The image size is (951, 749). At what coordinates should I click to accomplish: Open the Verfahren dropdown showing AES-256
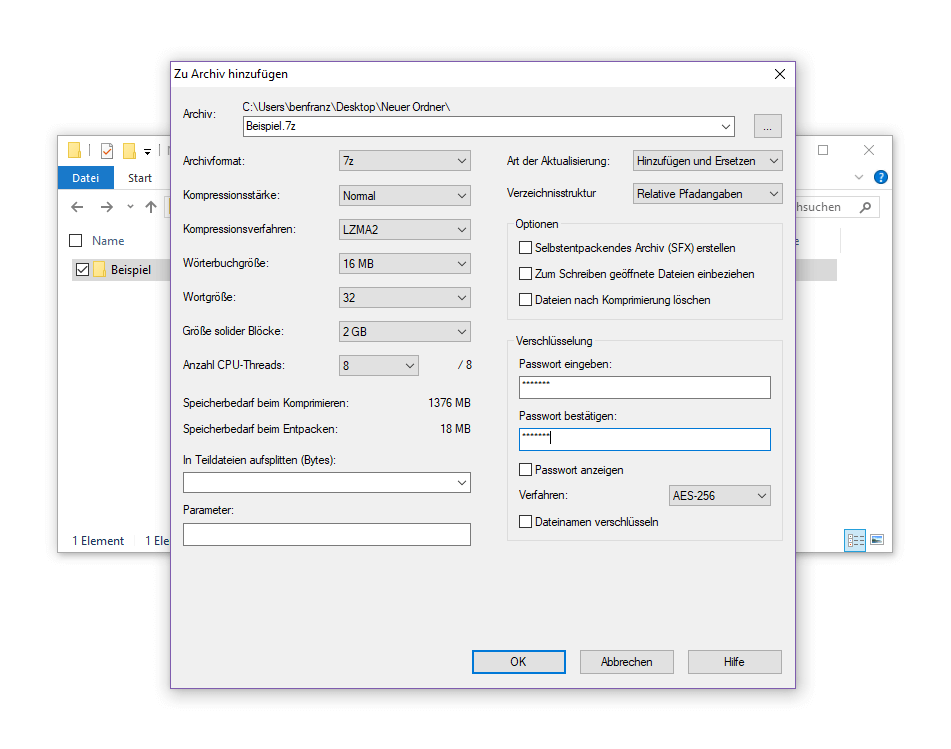719,495
